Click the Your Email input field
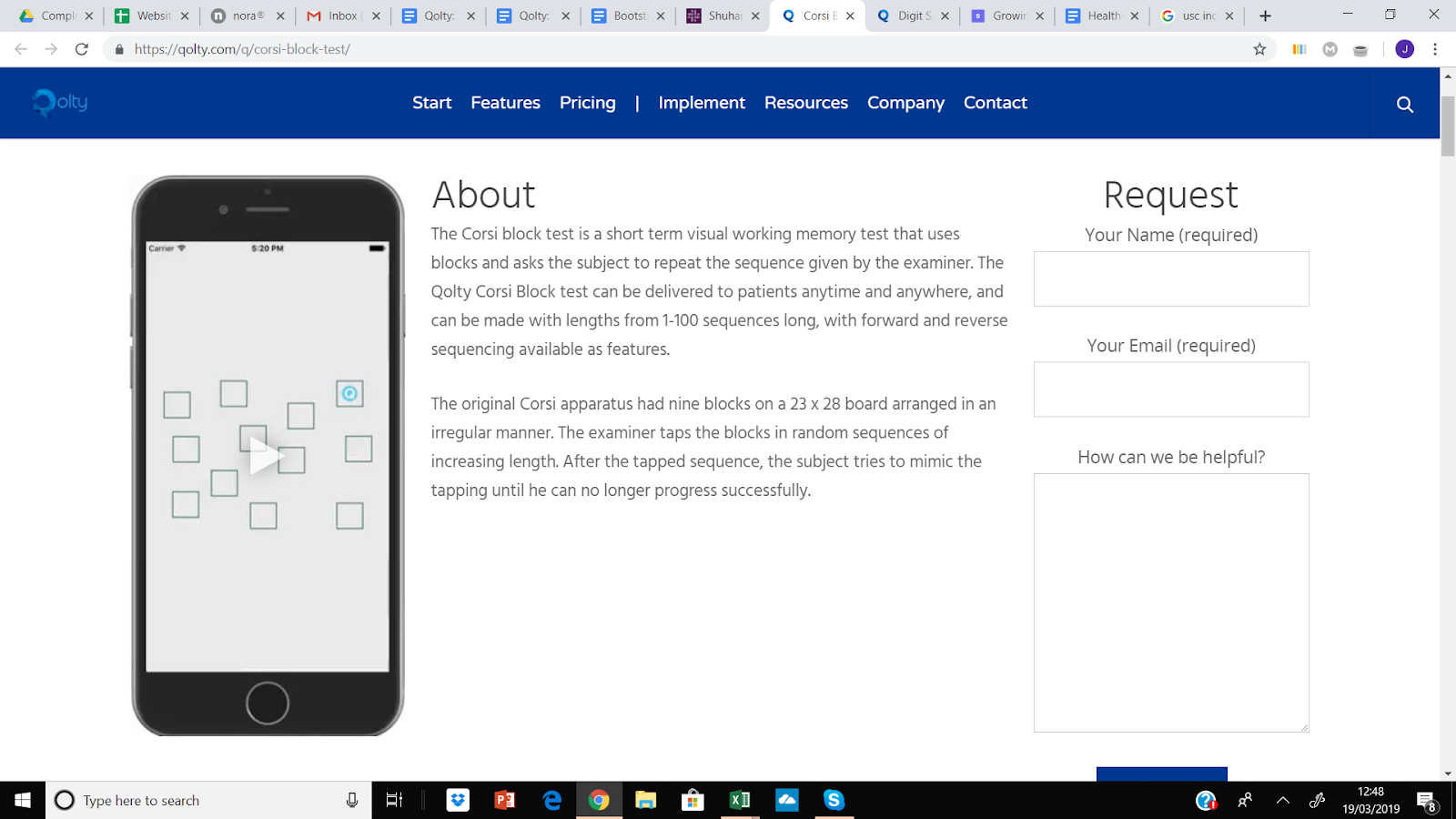 tap(1171, 389)
